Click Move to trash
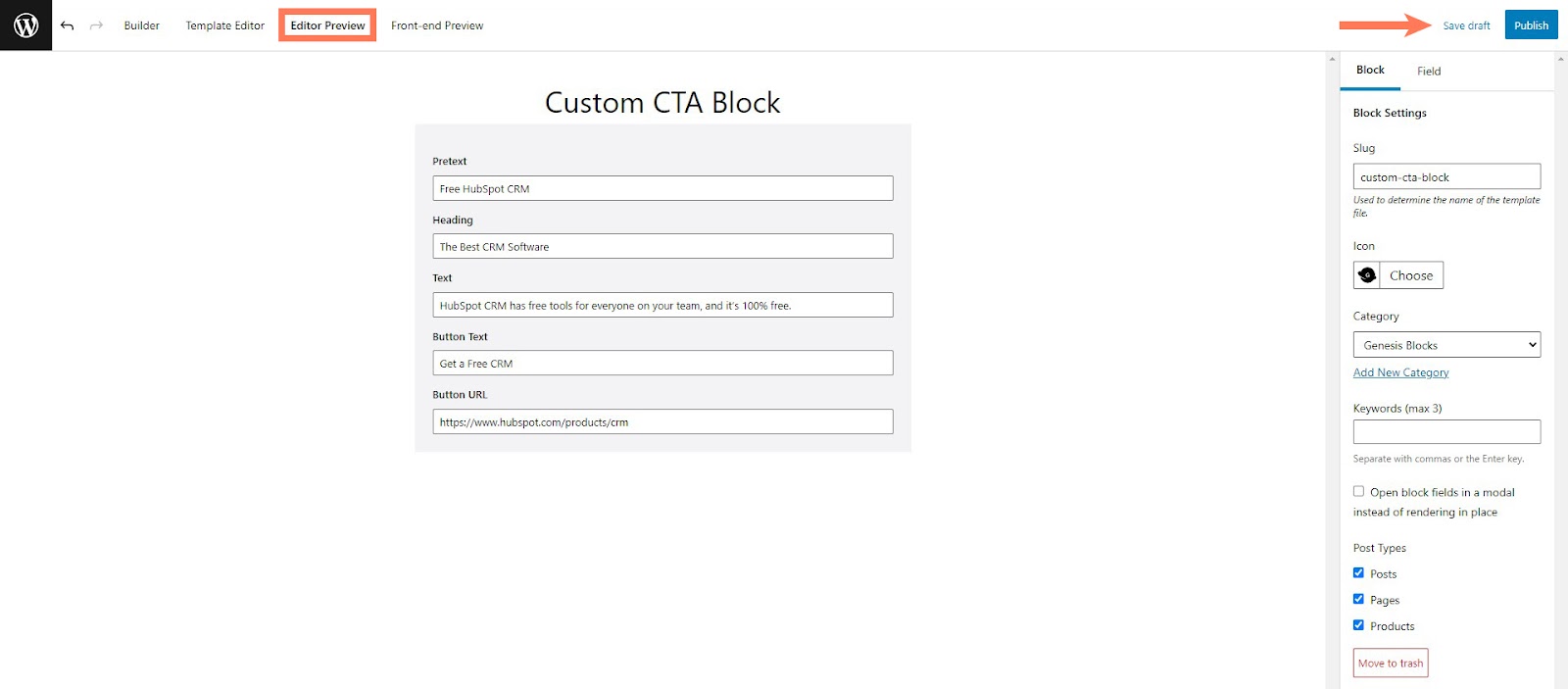Viewport: 1568px width, 689px height. tap(1390, 663)
